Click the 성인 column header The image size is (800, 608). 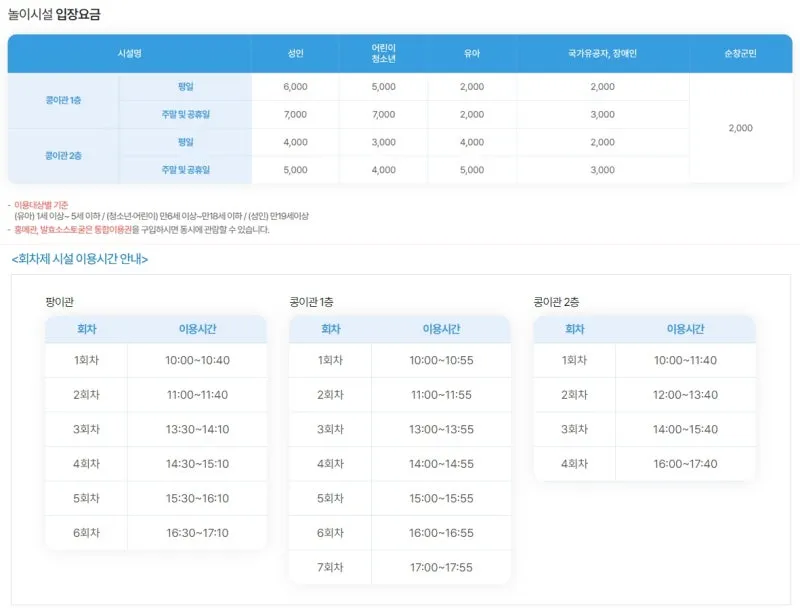tap(295, 53)
